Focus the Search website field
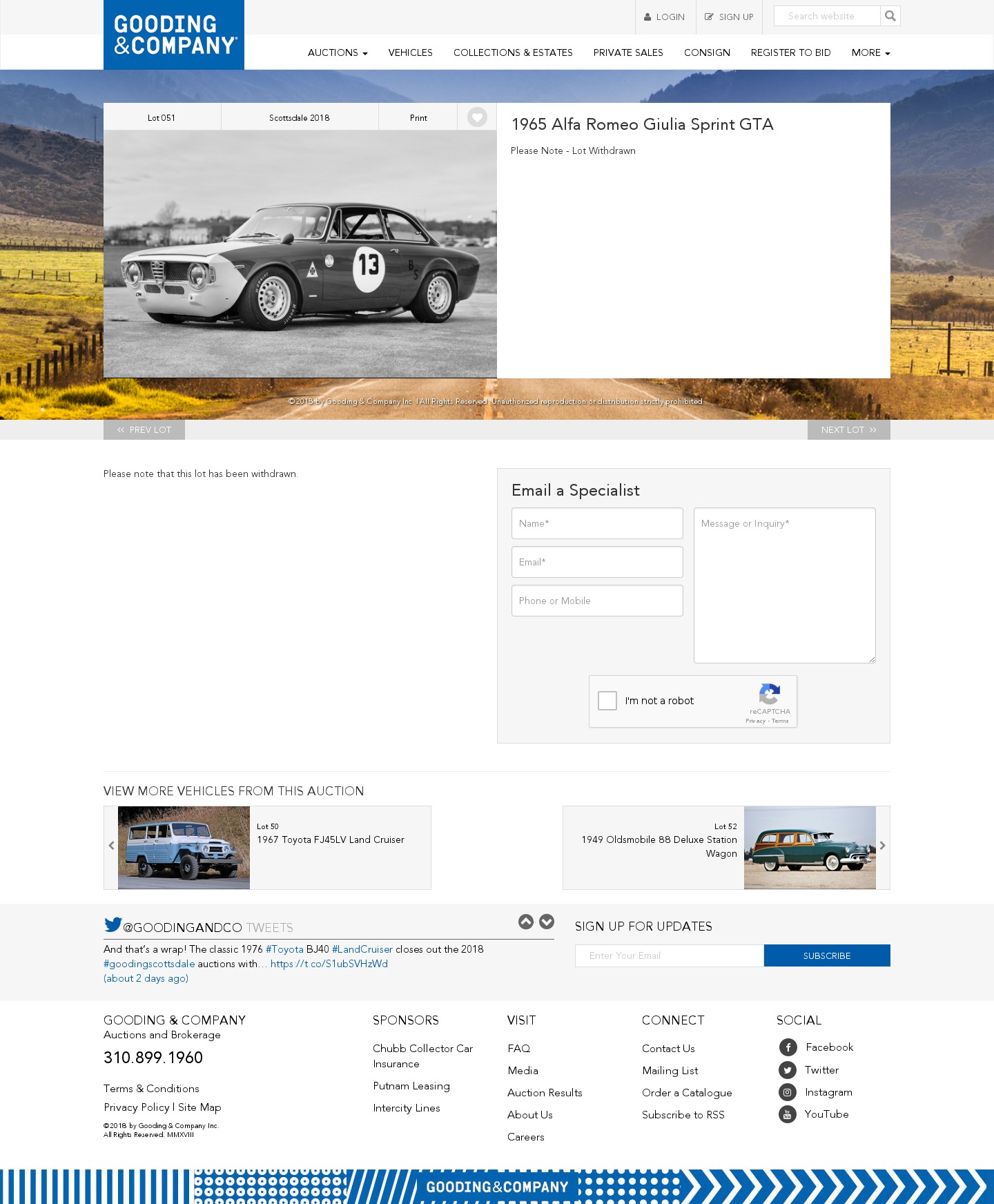 pos(827,16)
